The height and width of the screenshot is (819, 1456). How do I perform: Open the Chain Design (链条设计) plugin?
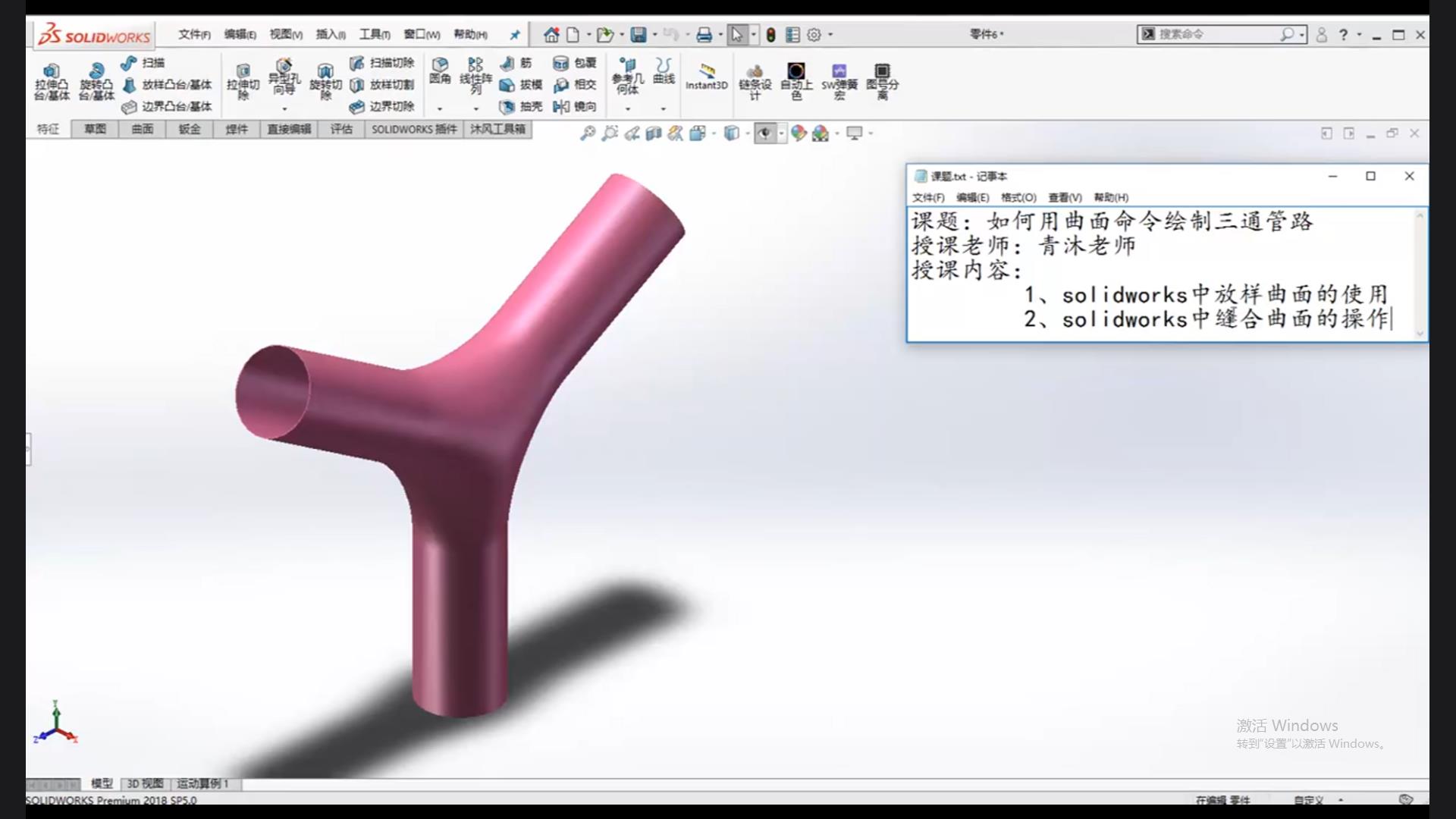(x=755, y=82)
